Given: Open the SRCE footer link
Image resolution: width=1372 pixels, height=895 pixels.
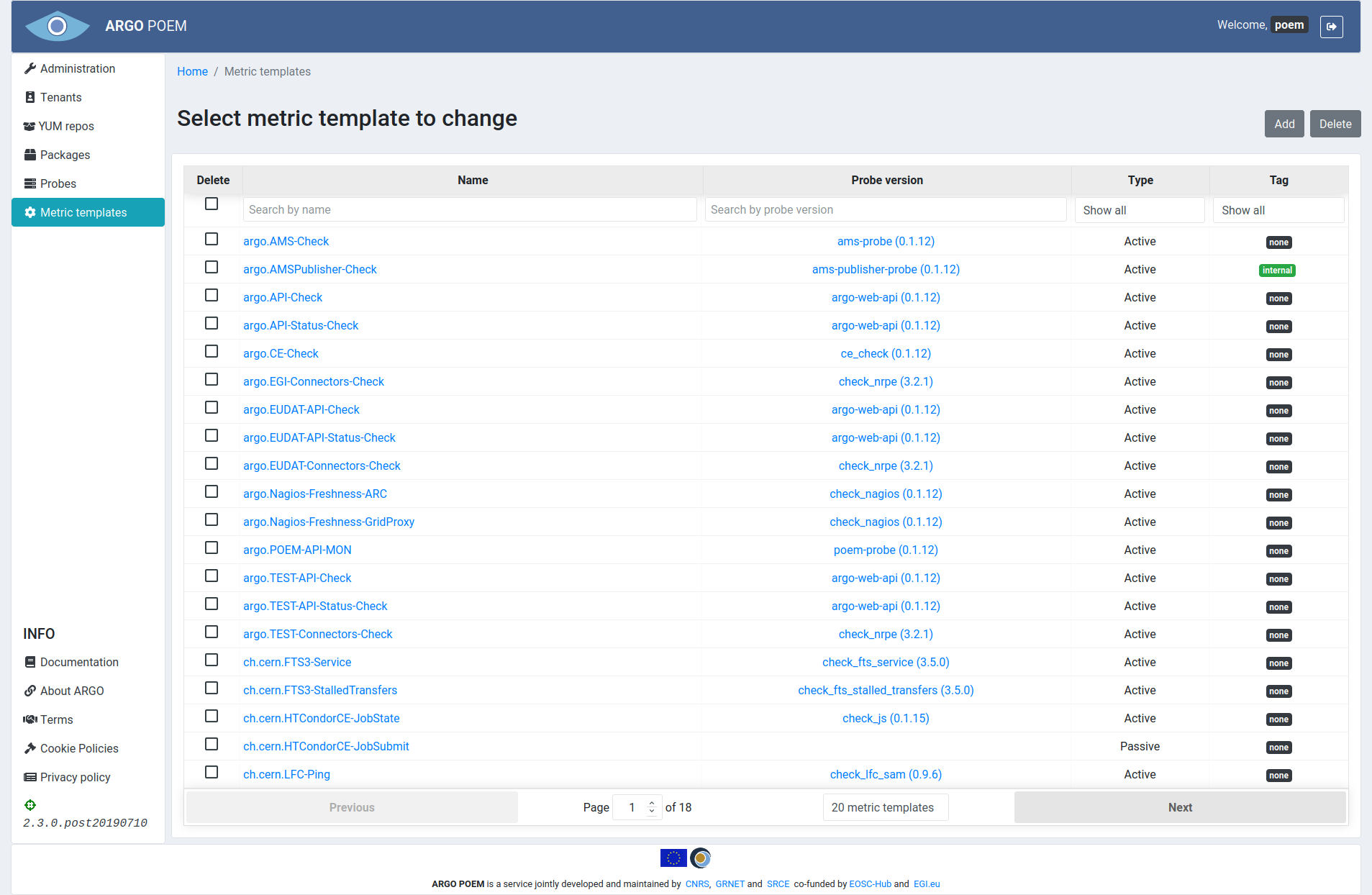Looking at the screenshot, I should tap(778, 884).
